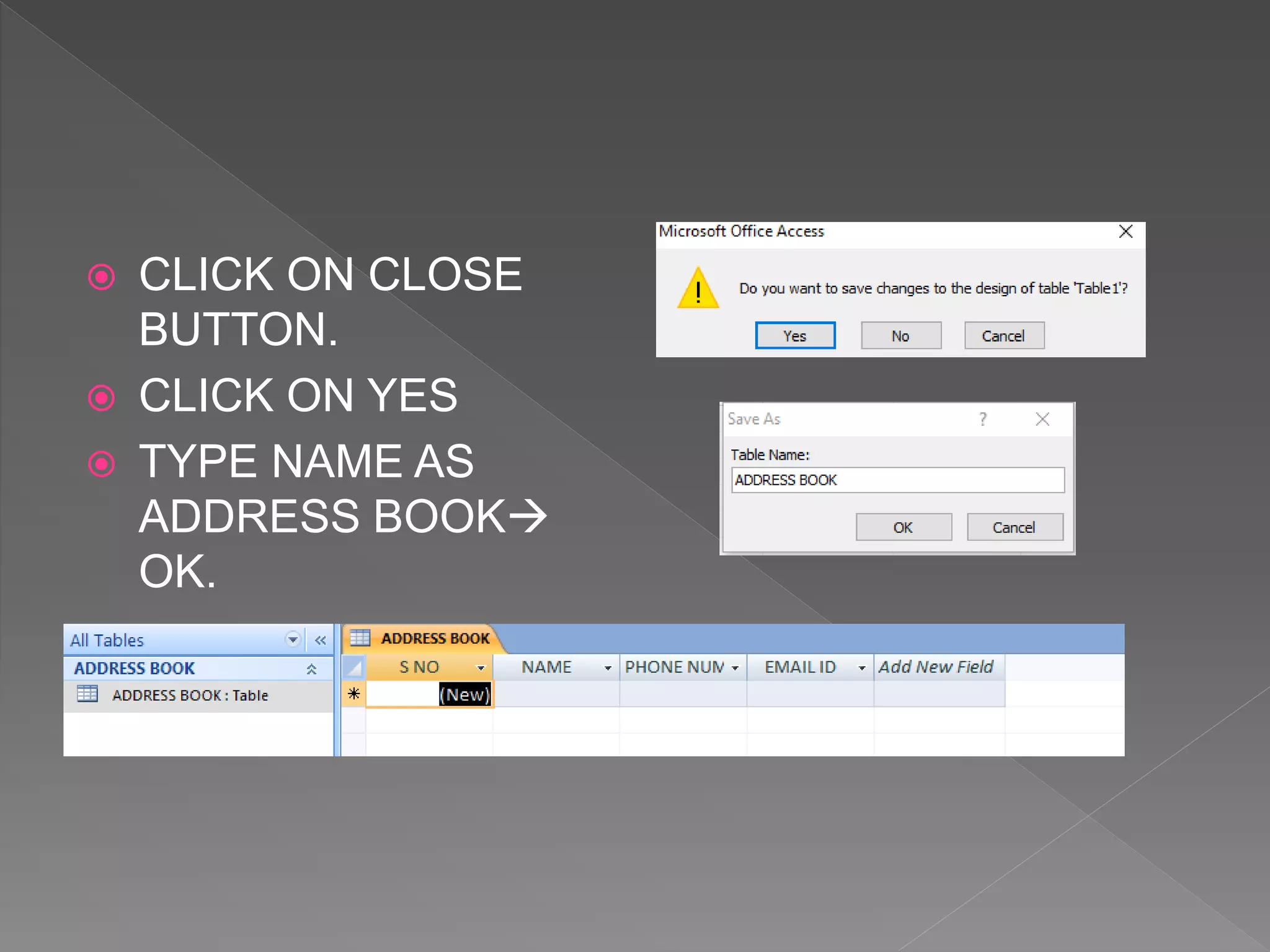Screen dimensions: 1270x952
Task: Open the S NO column dropdown
Action: tap(481, 668)
